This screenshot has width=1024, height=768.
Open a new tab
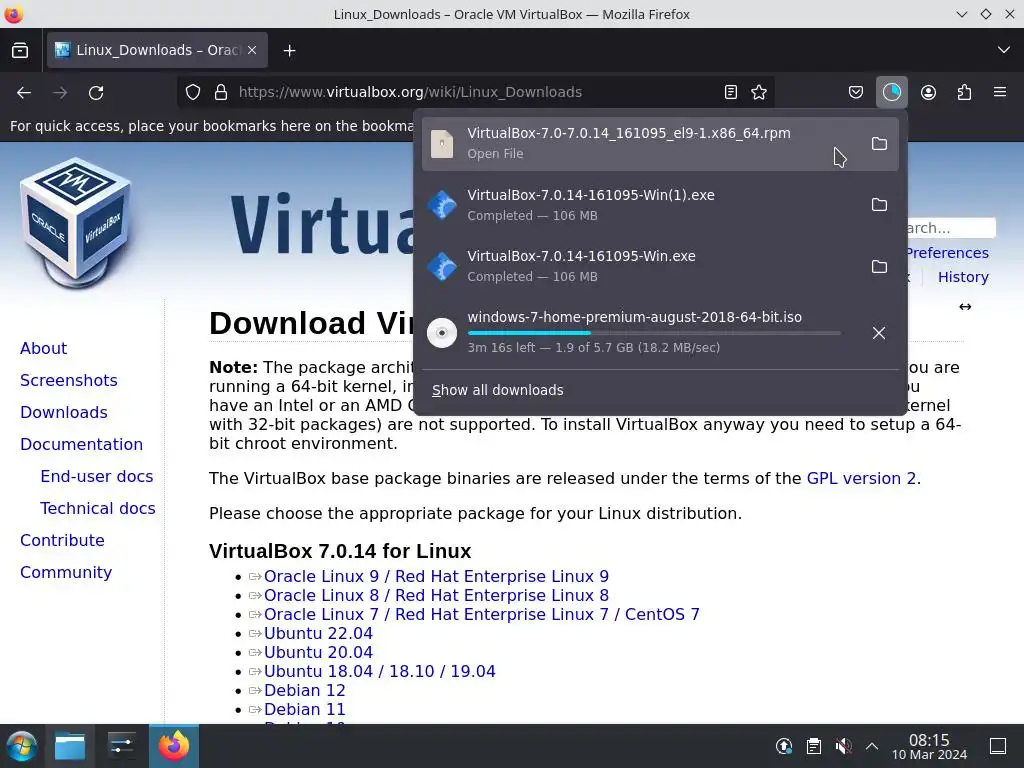[289, 50]
